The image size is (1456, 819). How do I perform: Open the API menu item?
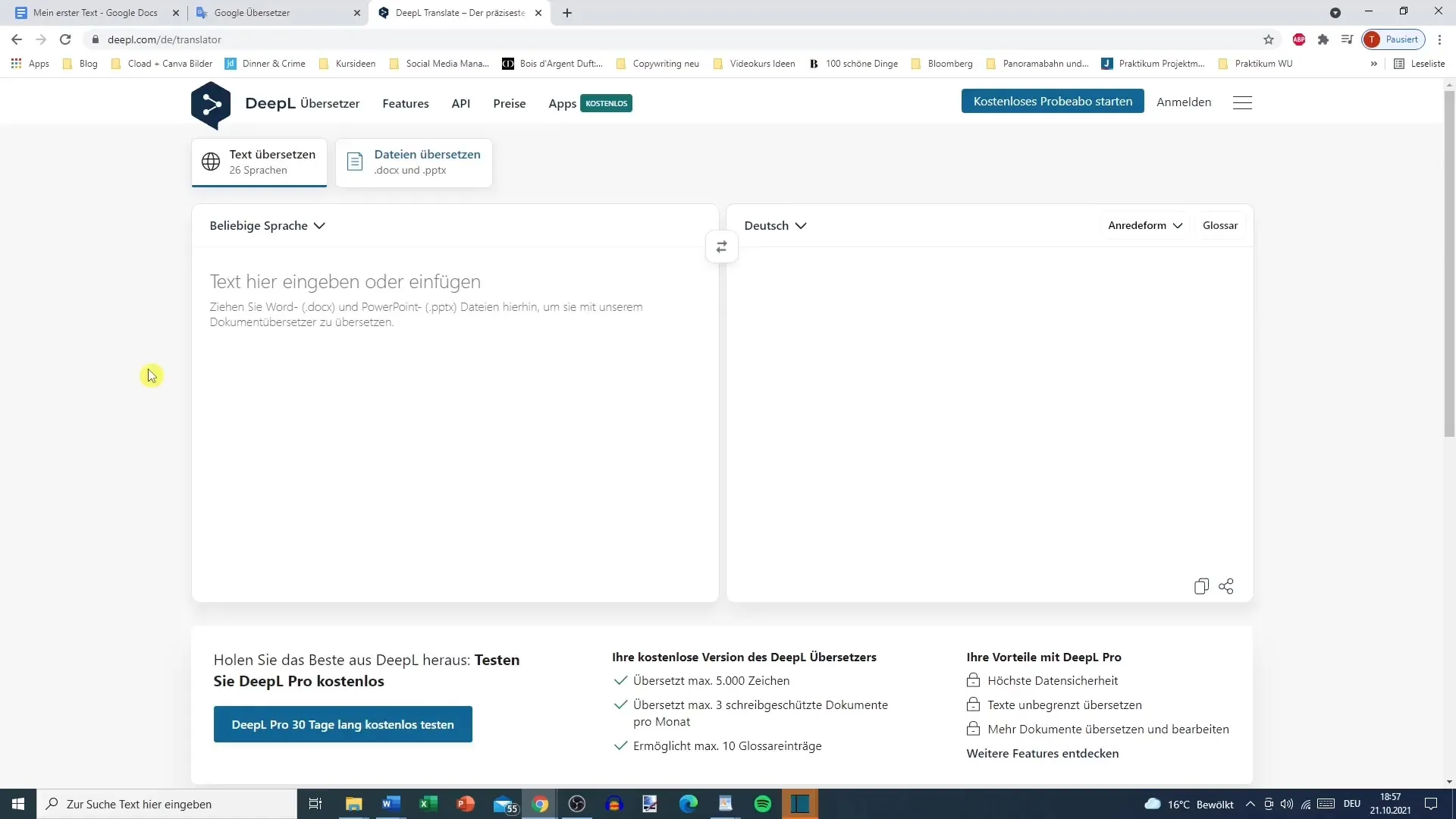[x=461, y=104]
